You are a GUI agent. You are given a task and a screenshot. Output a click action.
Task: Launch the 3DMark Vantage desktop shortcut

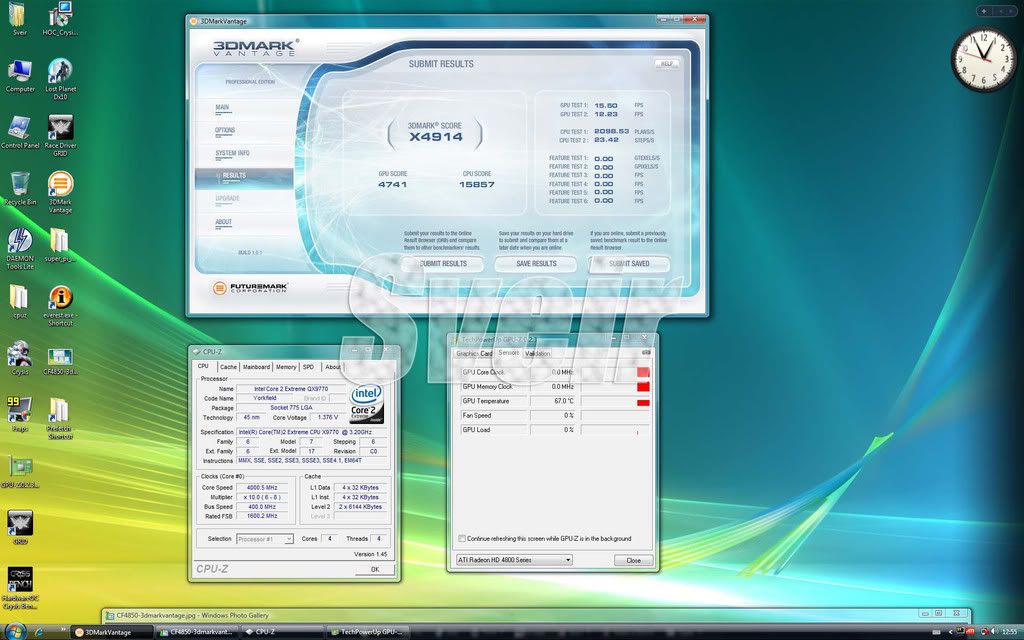tap(60, 185)
